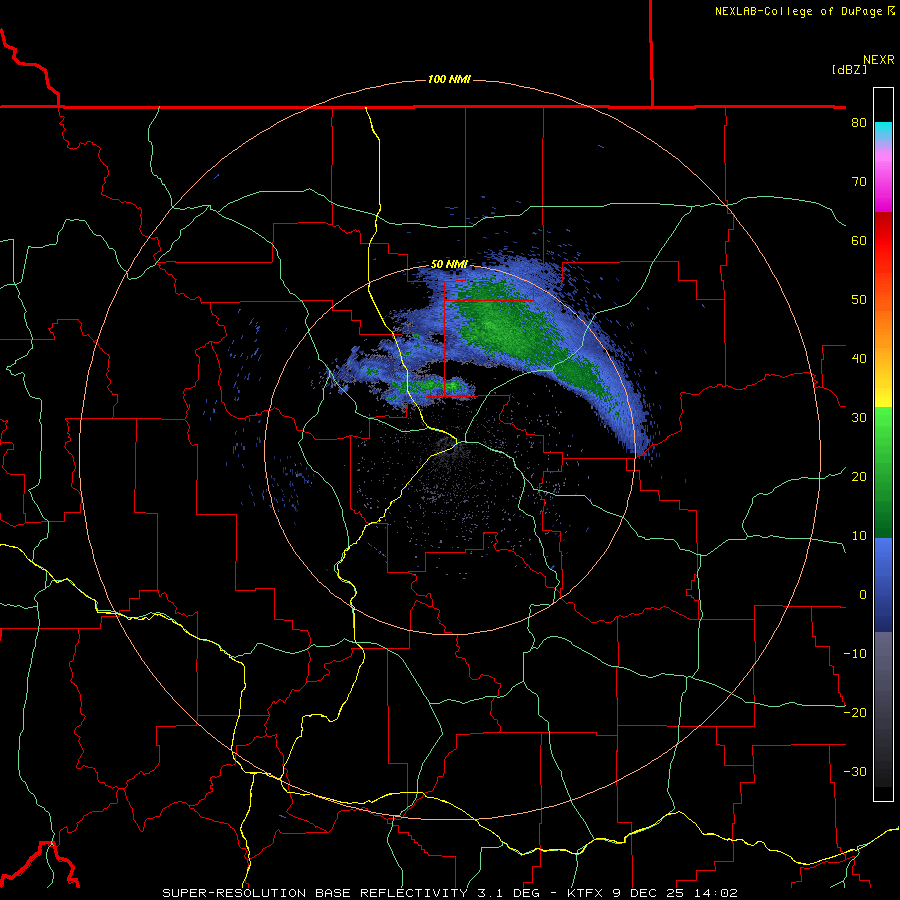Click the 30 dBZ scale value

pos(859,418)
